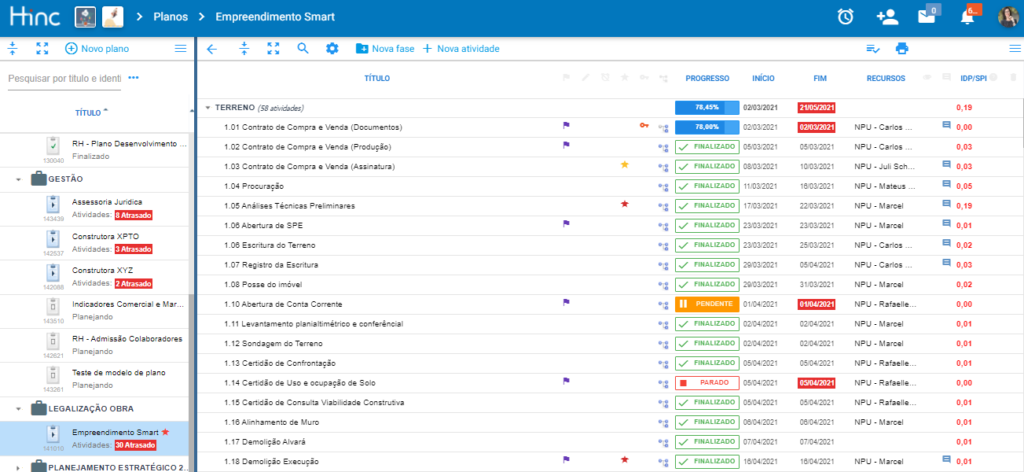Click the Novo plano button
1024x472 pixels.
coord(96,48)
